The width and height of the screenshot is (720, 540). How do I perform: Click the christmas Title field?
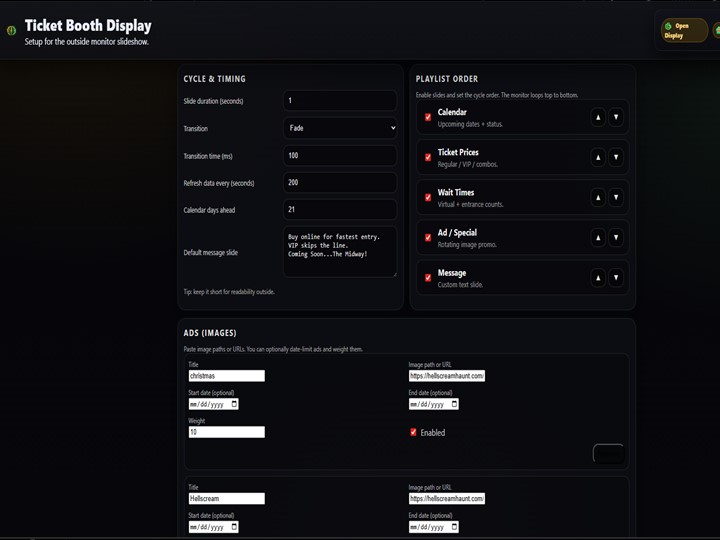227,376
